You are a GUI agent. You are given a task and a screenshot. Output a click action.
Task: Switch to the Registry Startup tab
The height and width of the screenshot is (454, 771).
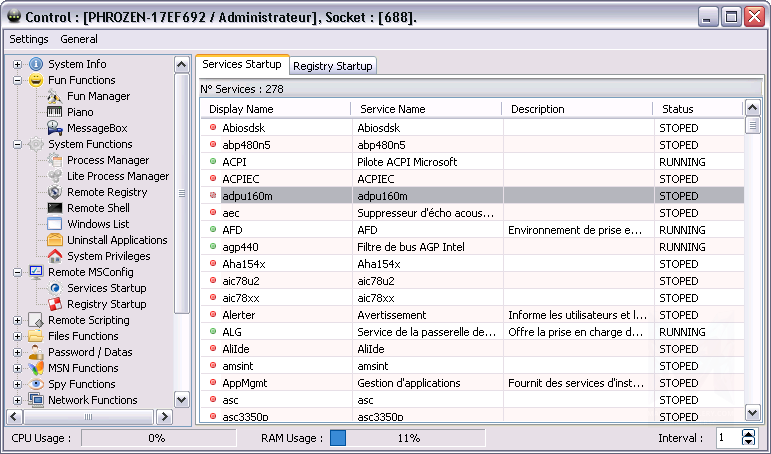[333, 66]
